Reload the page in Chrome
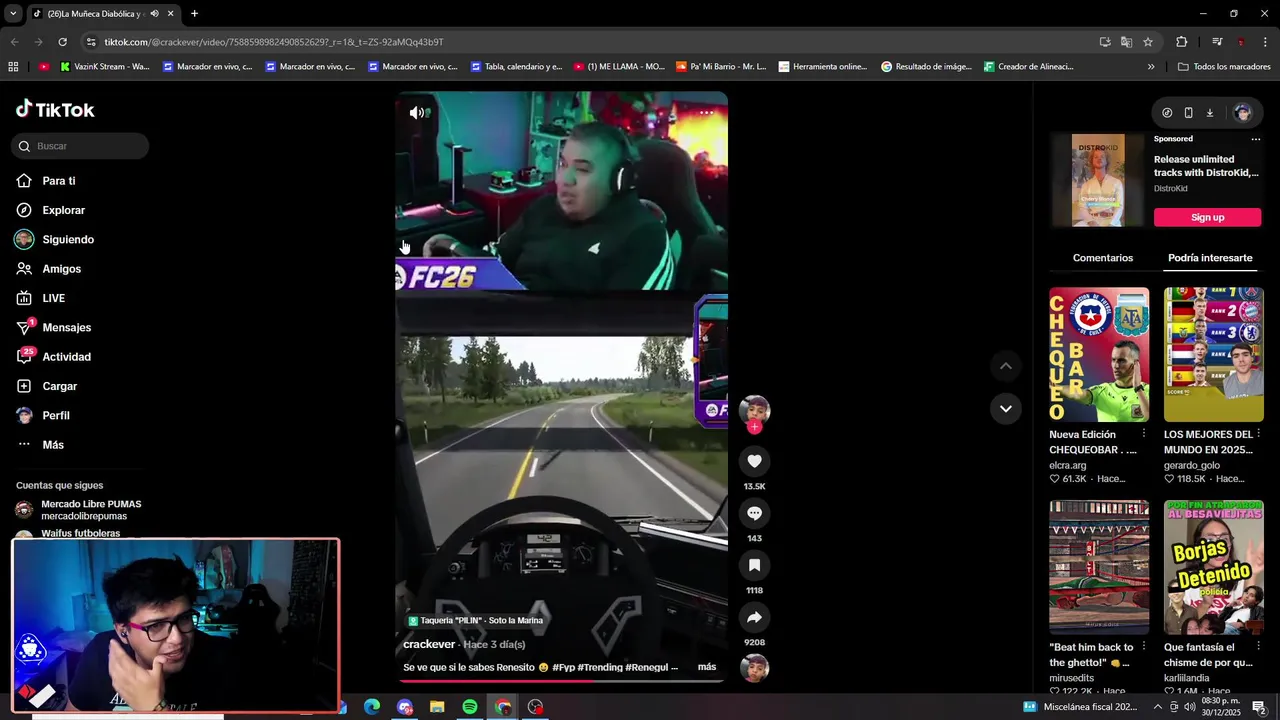This screenshot has height=720, width=1280. coord(62,42)
